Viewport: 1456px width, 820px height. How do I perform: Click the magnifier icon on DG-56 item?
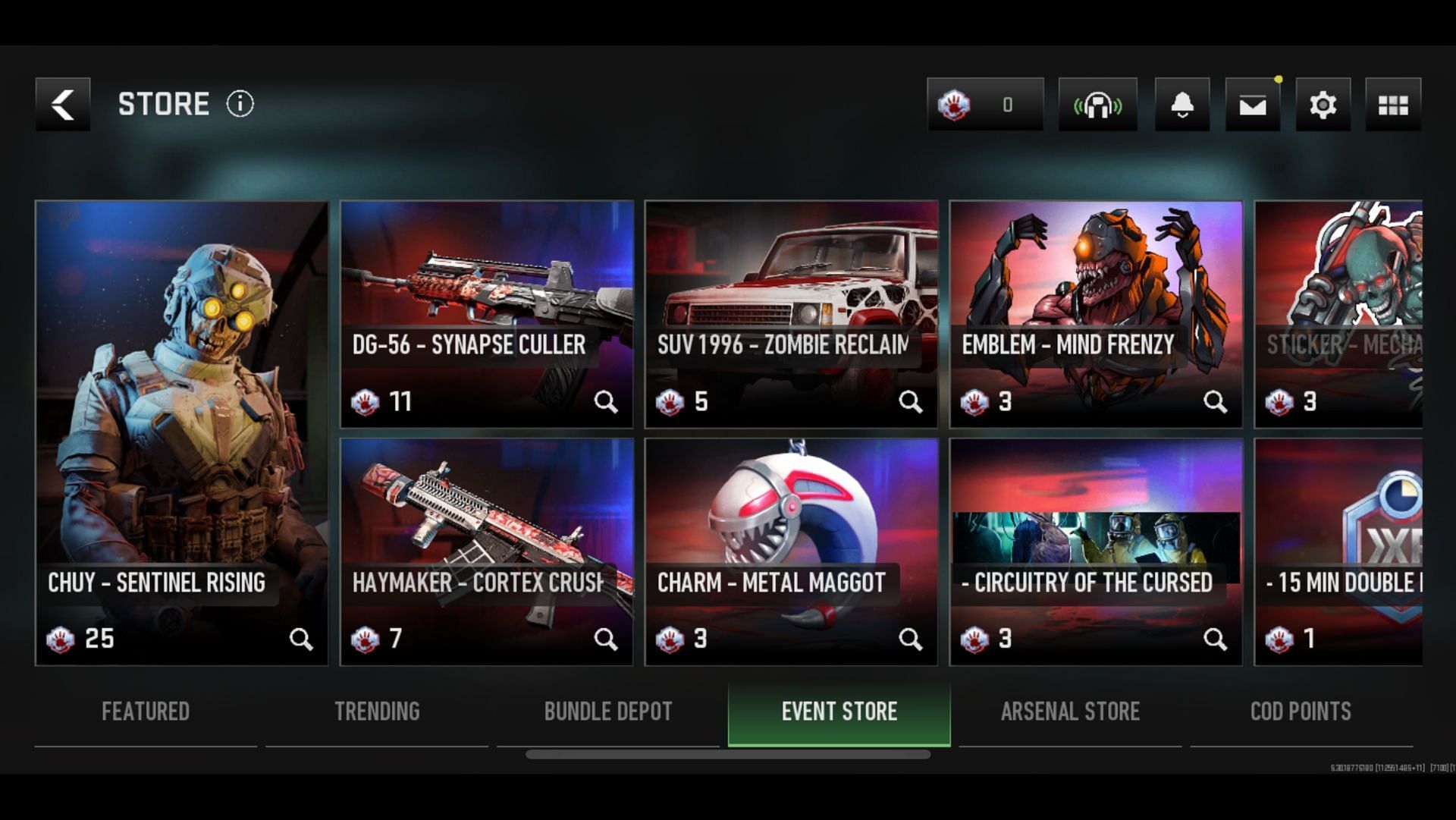(608, 403)
